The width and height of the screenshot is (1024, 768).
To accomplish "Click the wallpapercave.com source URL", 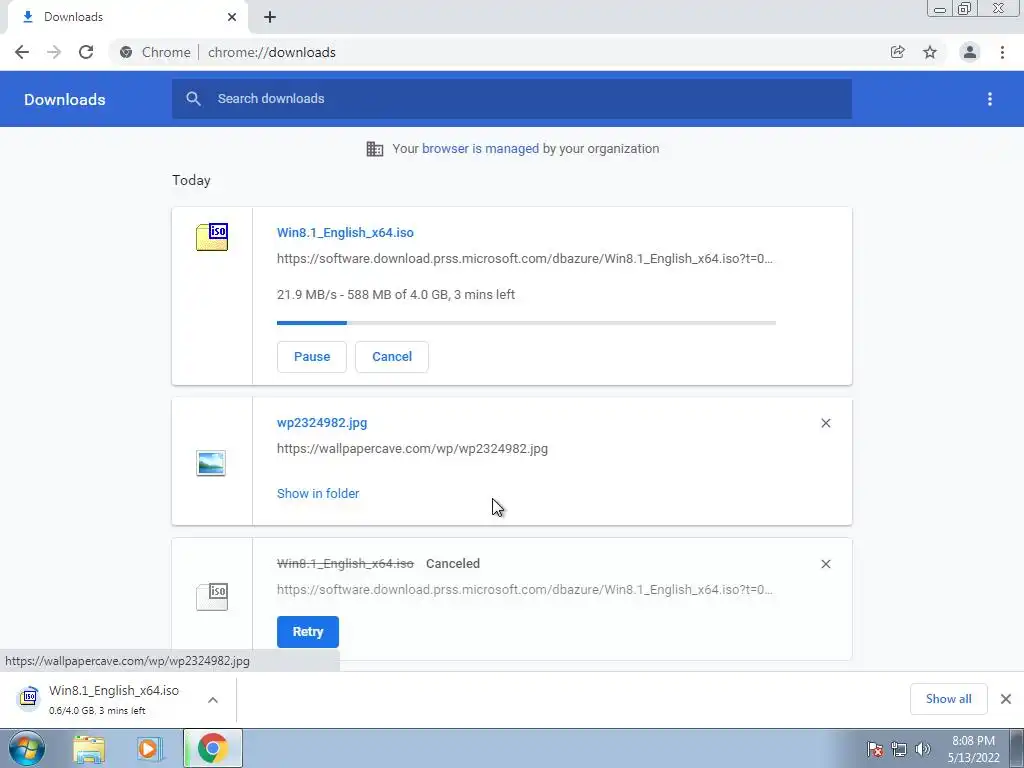I will coord(412,449).
